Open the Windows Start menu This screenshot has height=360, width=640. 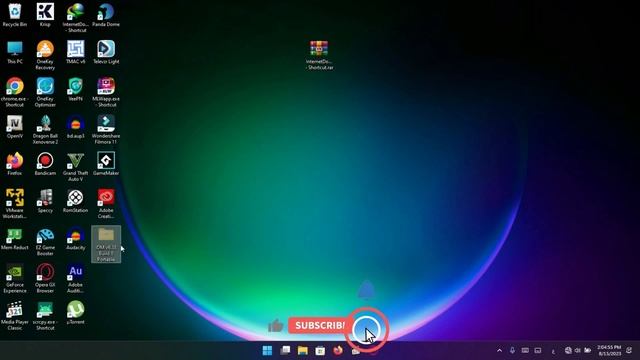tap(267, 350)
